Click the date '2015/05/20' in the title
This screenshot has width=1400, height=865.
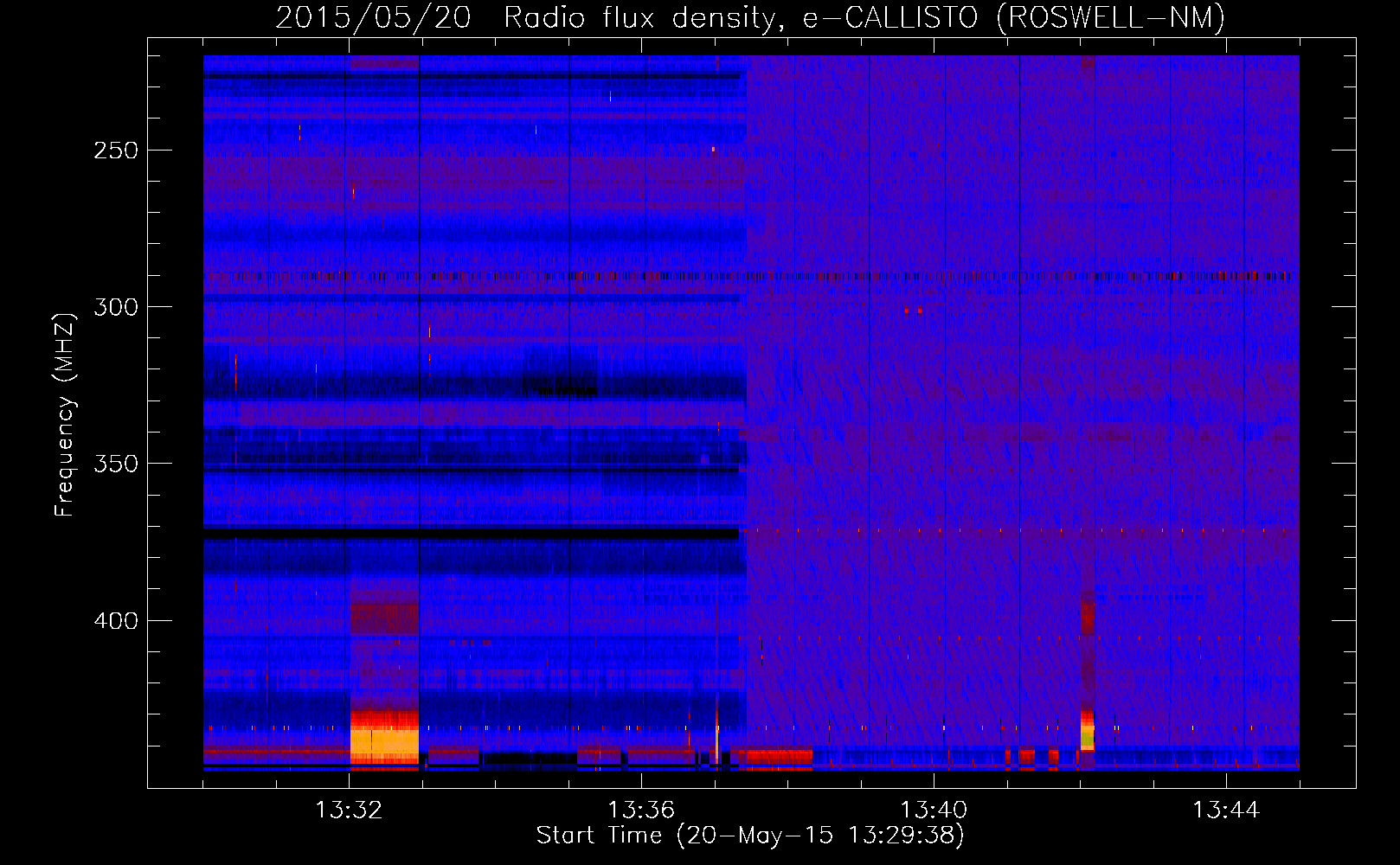(374, 17)
